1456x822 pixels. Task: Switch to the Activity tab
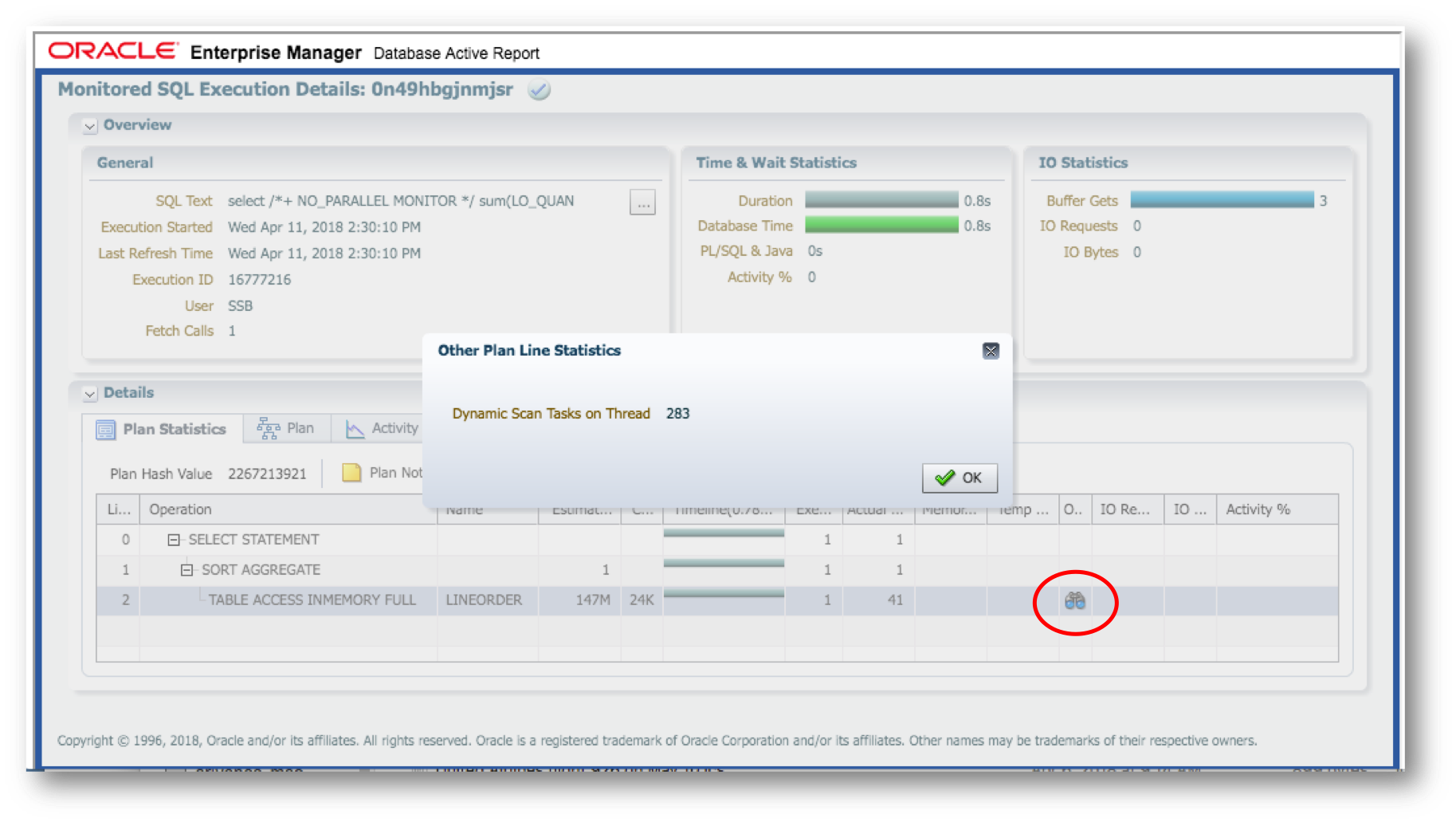tap(381, 429)
